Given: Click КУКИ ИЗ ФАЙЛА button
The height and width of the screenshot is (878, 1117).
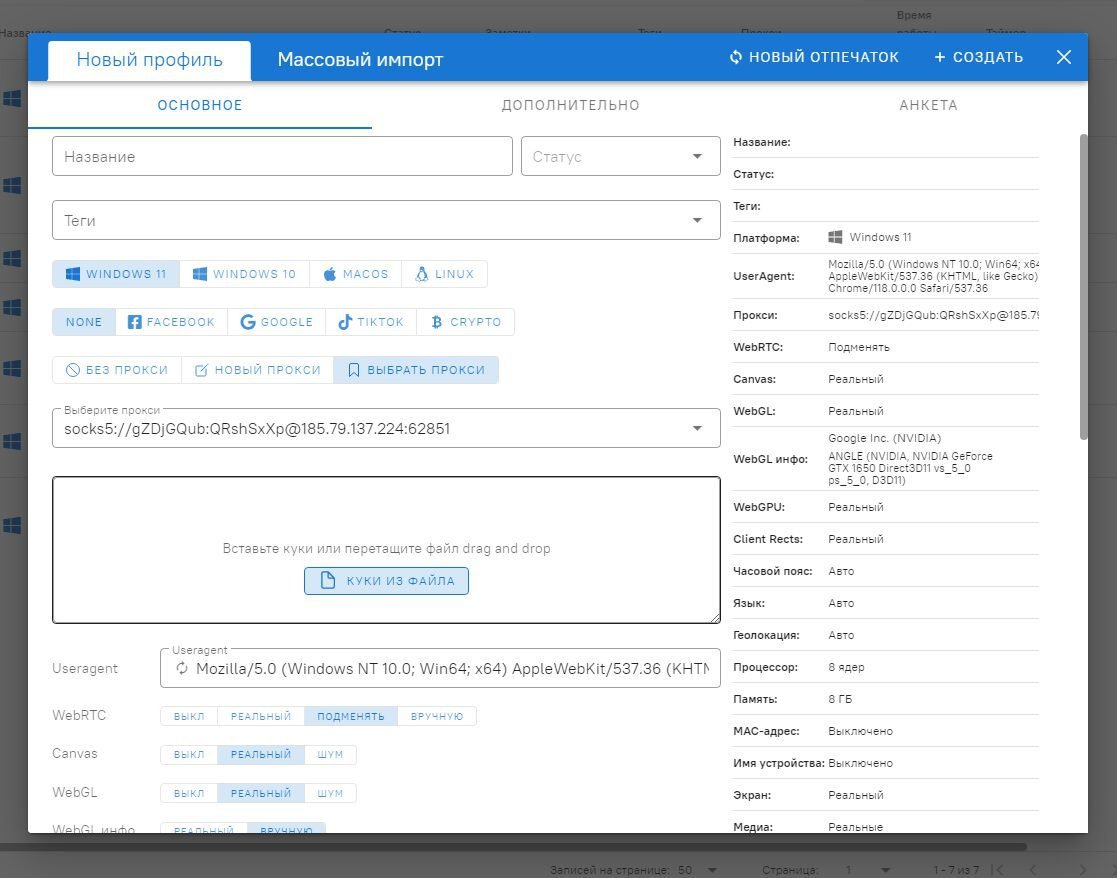Looking at the screenshot, I should coord(386,580).
